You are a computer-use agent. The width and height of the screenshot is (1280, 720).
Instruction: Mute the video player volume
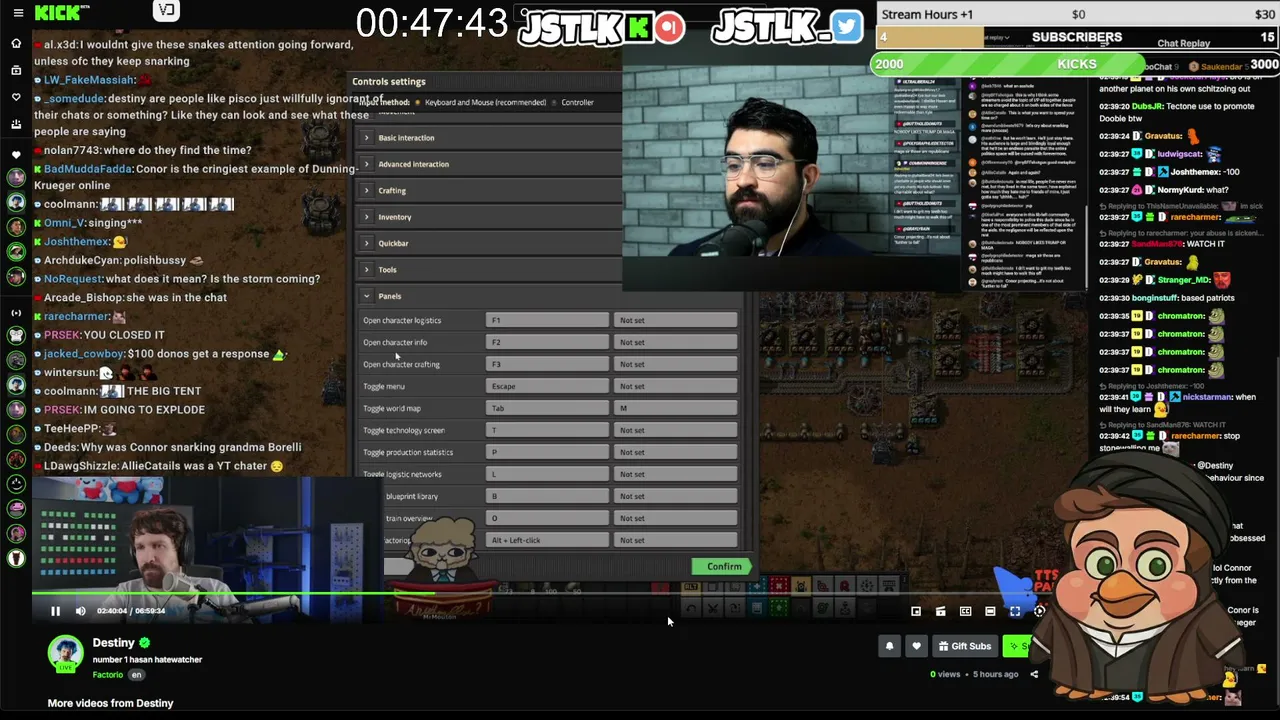[x=81, y=611]
